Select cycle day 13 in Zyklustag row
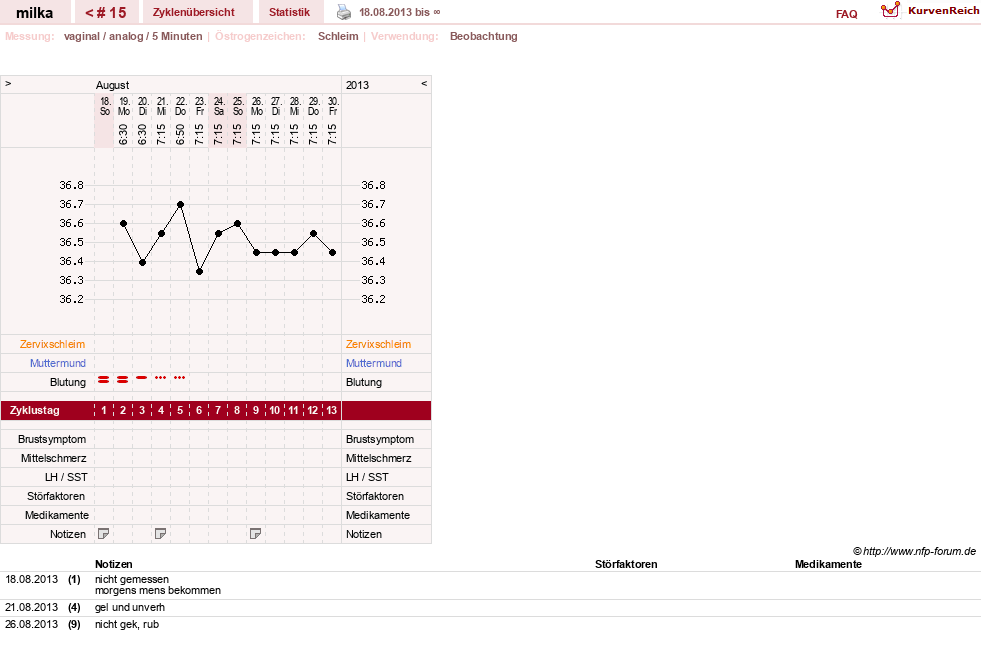This screenshot has height=657, width=981. (x=331, y=410)
